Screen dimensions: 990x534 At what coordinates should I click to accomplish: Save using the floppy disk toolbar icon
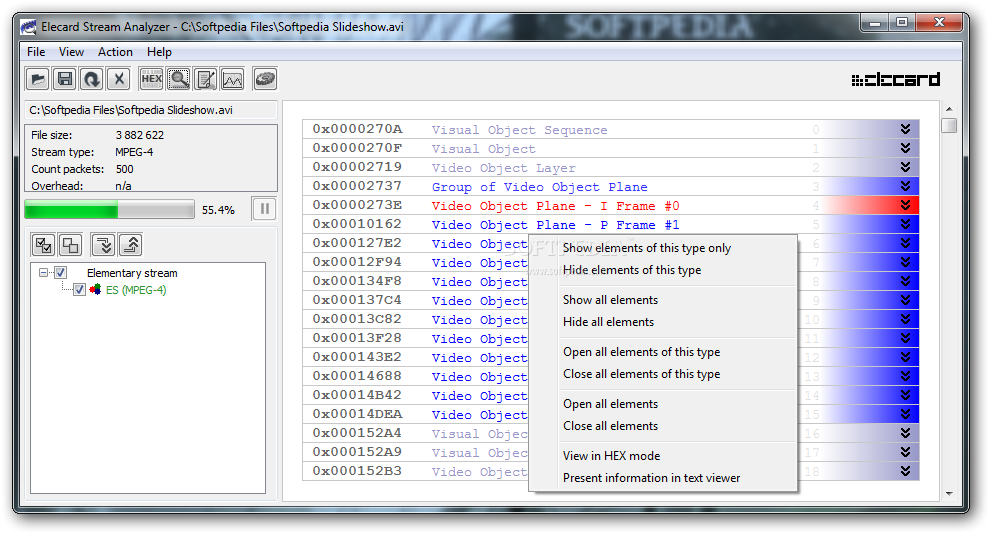(x=64, y=80)
